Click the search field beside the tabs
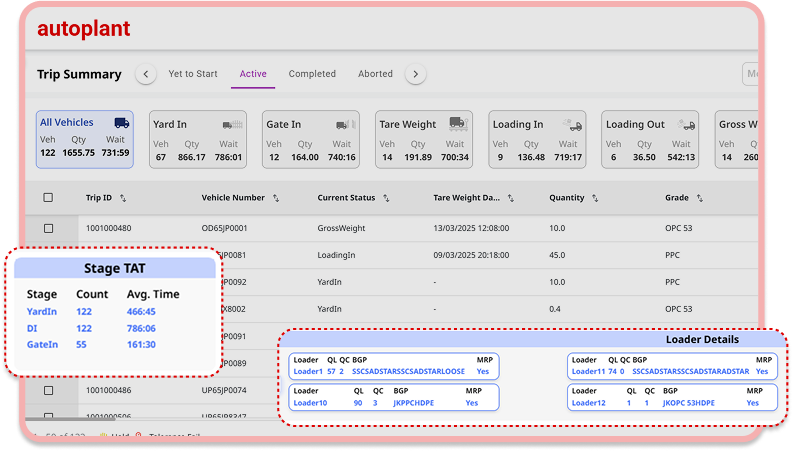Screen dimensions: 793x451 749,74
